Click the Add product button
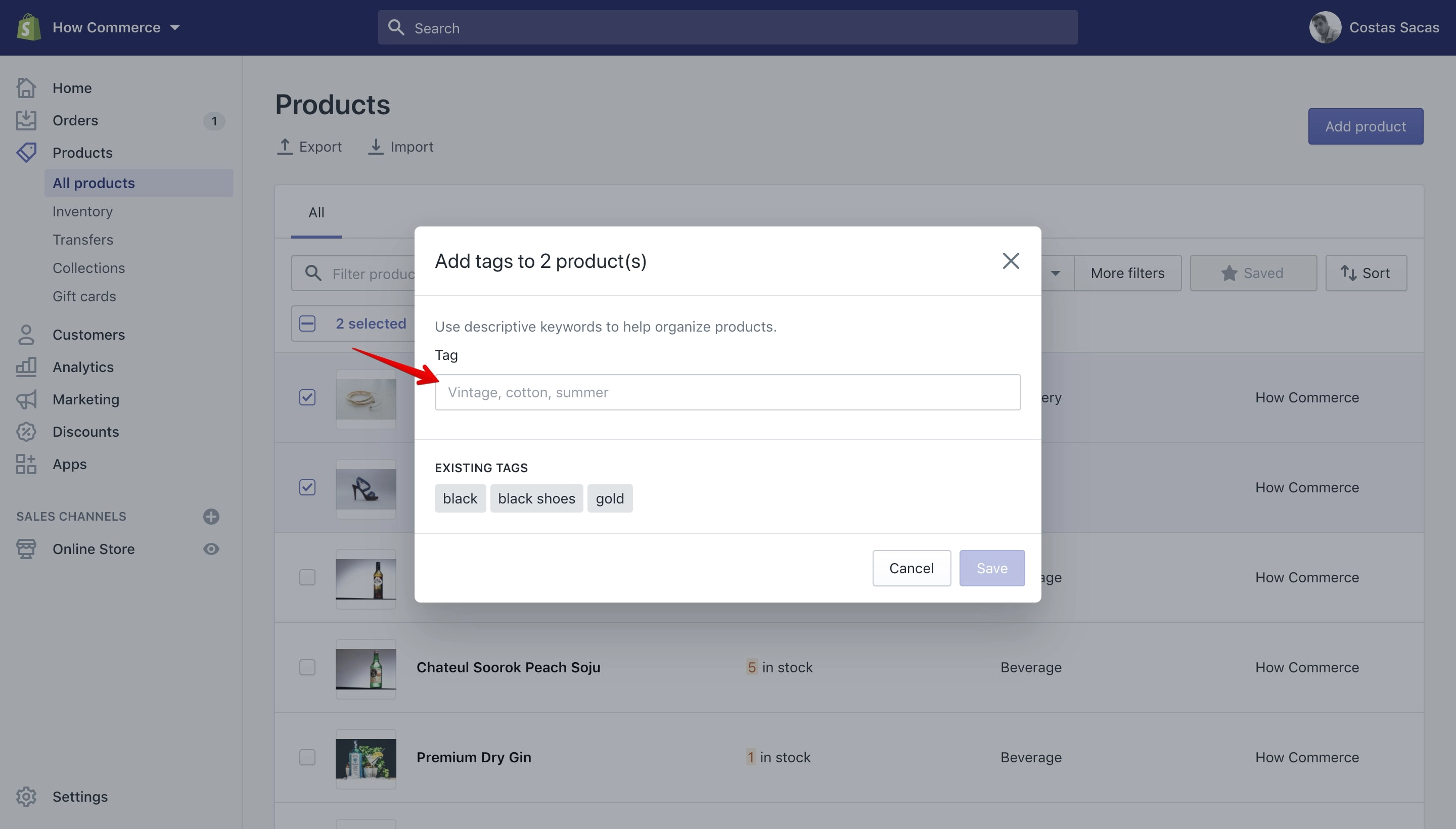 tap(1365, 126)
